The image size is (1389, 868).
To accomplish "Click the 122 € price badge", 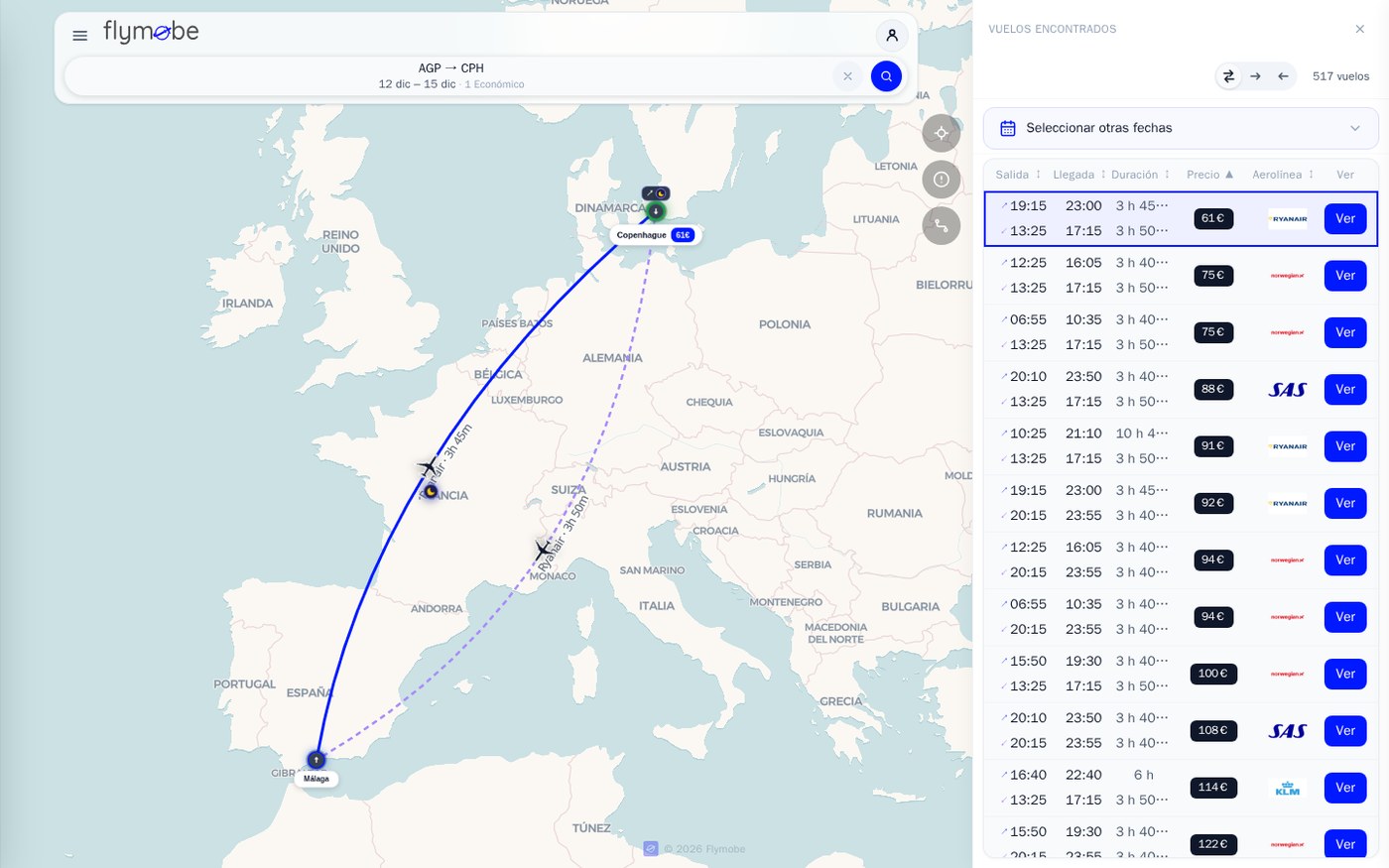I will click(x=1213, y=844).
